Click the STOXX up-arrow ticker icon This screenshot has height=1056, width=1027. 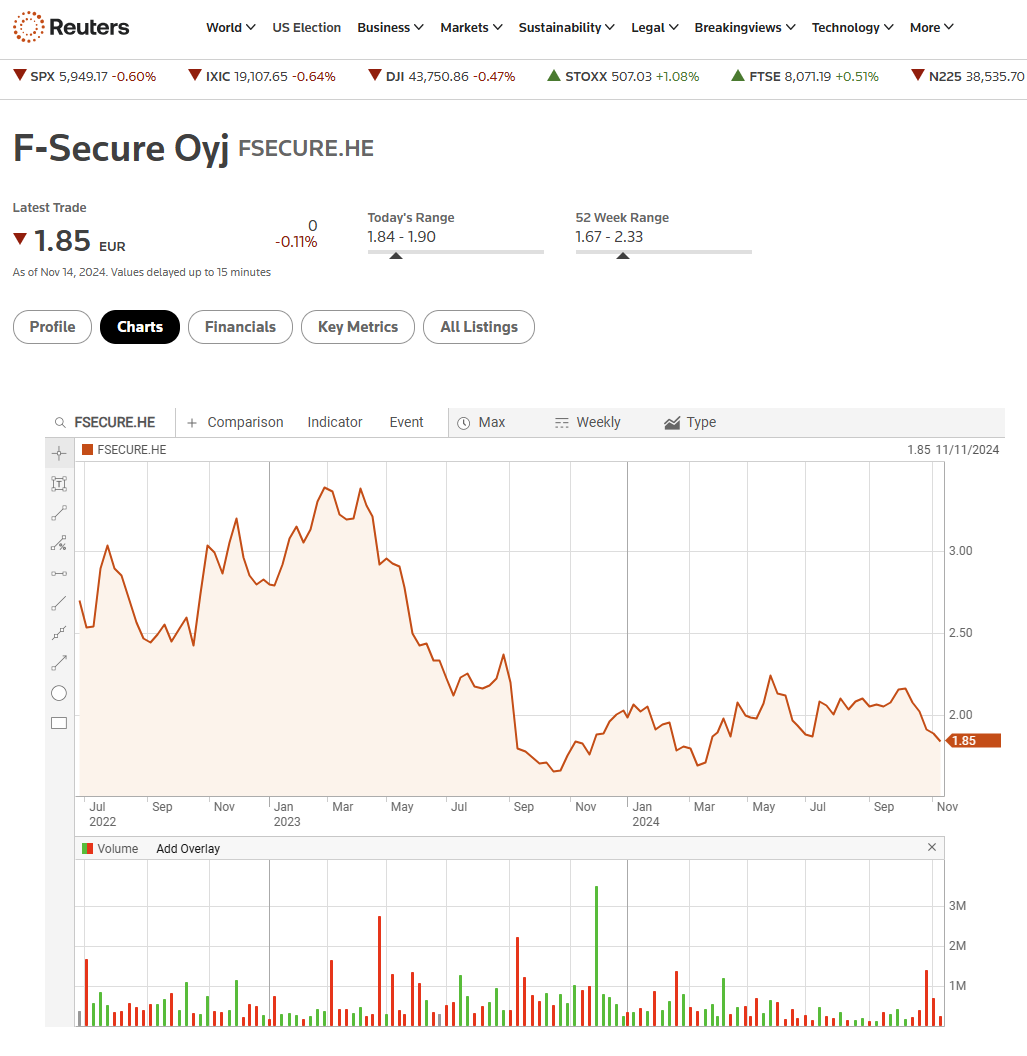[x=554, y=75]
